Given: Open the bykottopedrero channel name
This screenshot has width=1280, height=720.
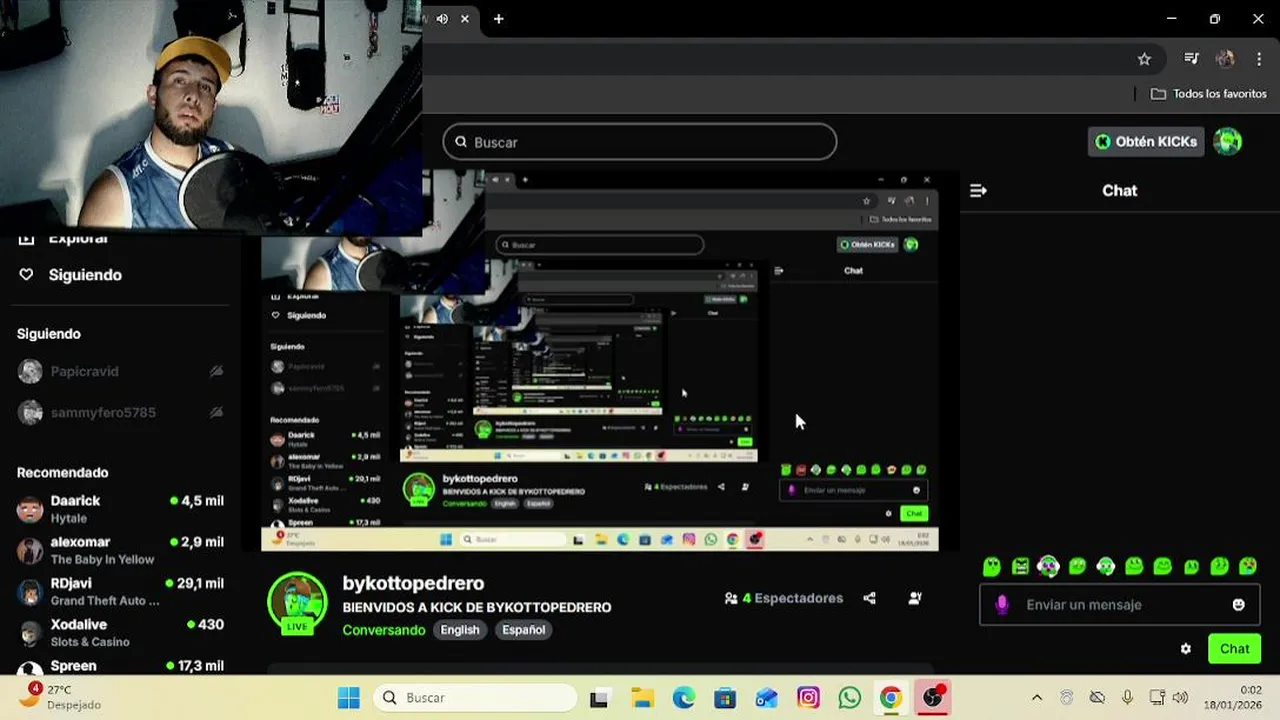Looking at the screenshot, I should pyautogui.click(x=413, y=583).
